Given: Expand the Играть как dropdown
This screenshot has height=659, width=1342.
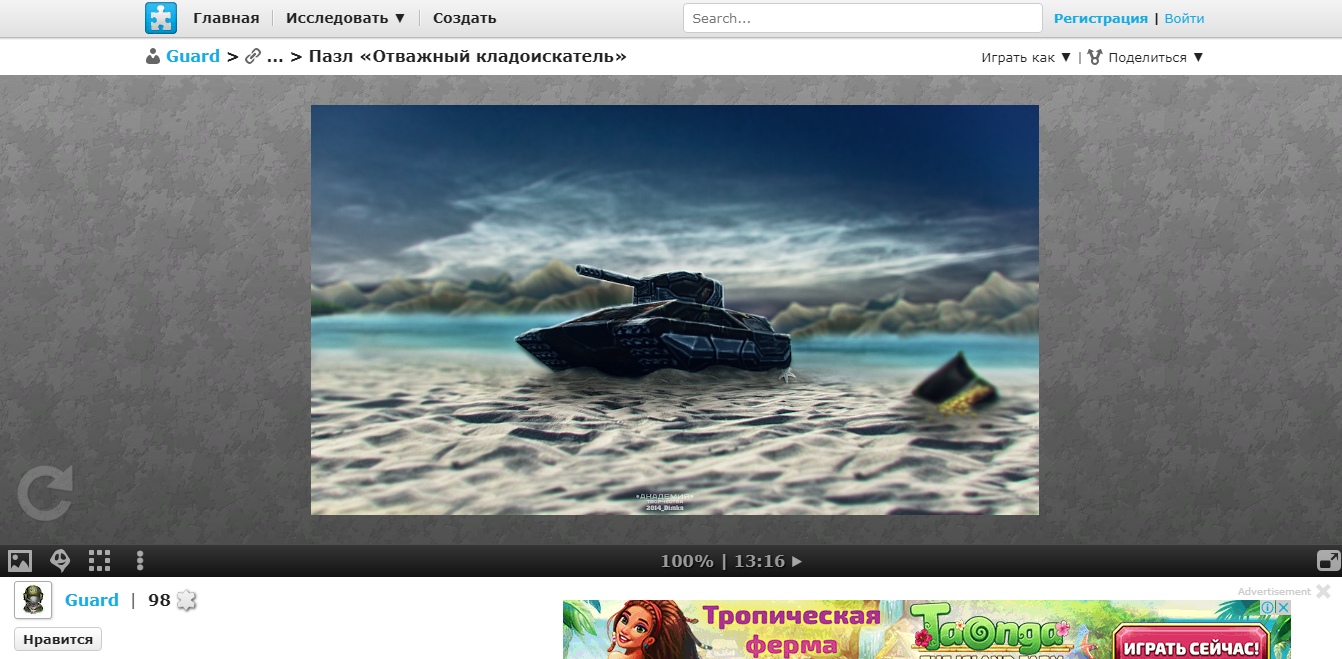Looking at the screenshot, I should (1026, 58).
